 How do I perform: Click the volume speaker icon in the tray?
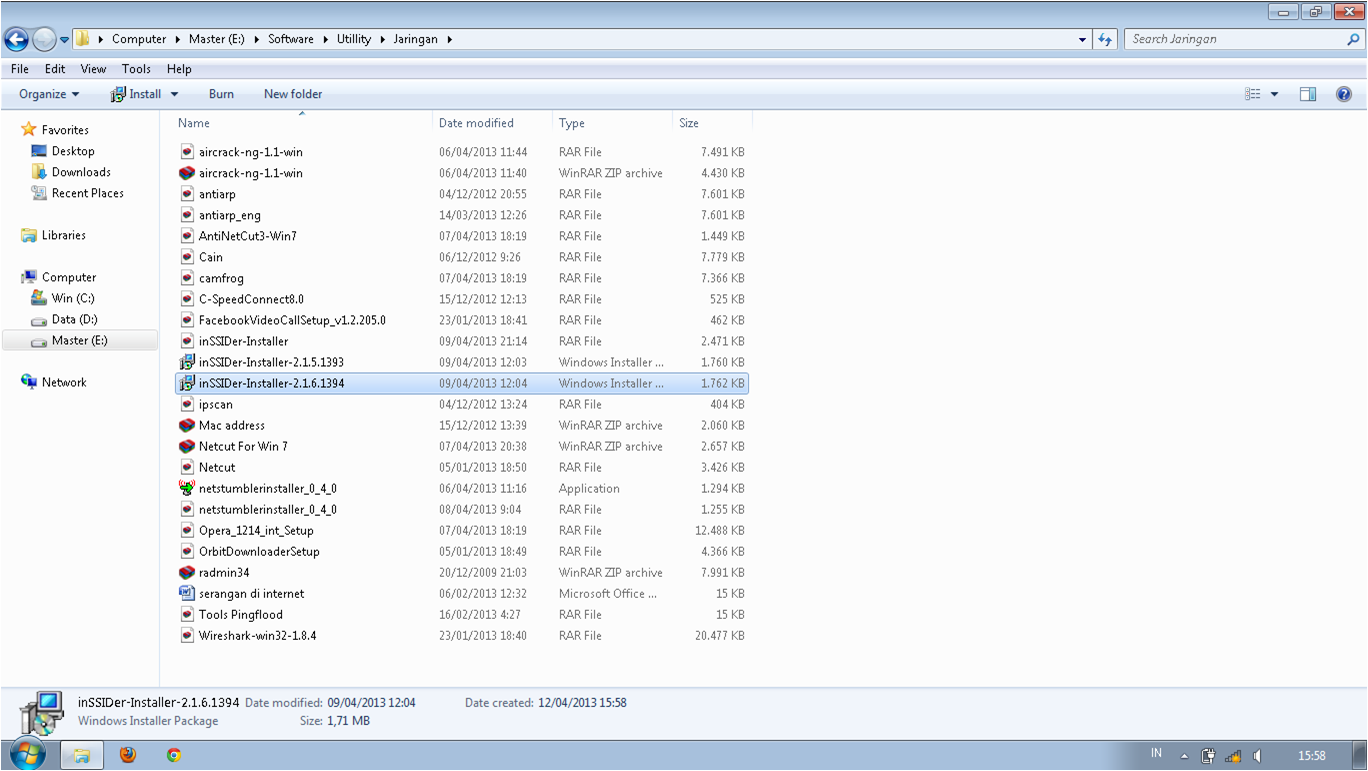[1257, 756]
